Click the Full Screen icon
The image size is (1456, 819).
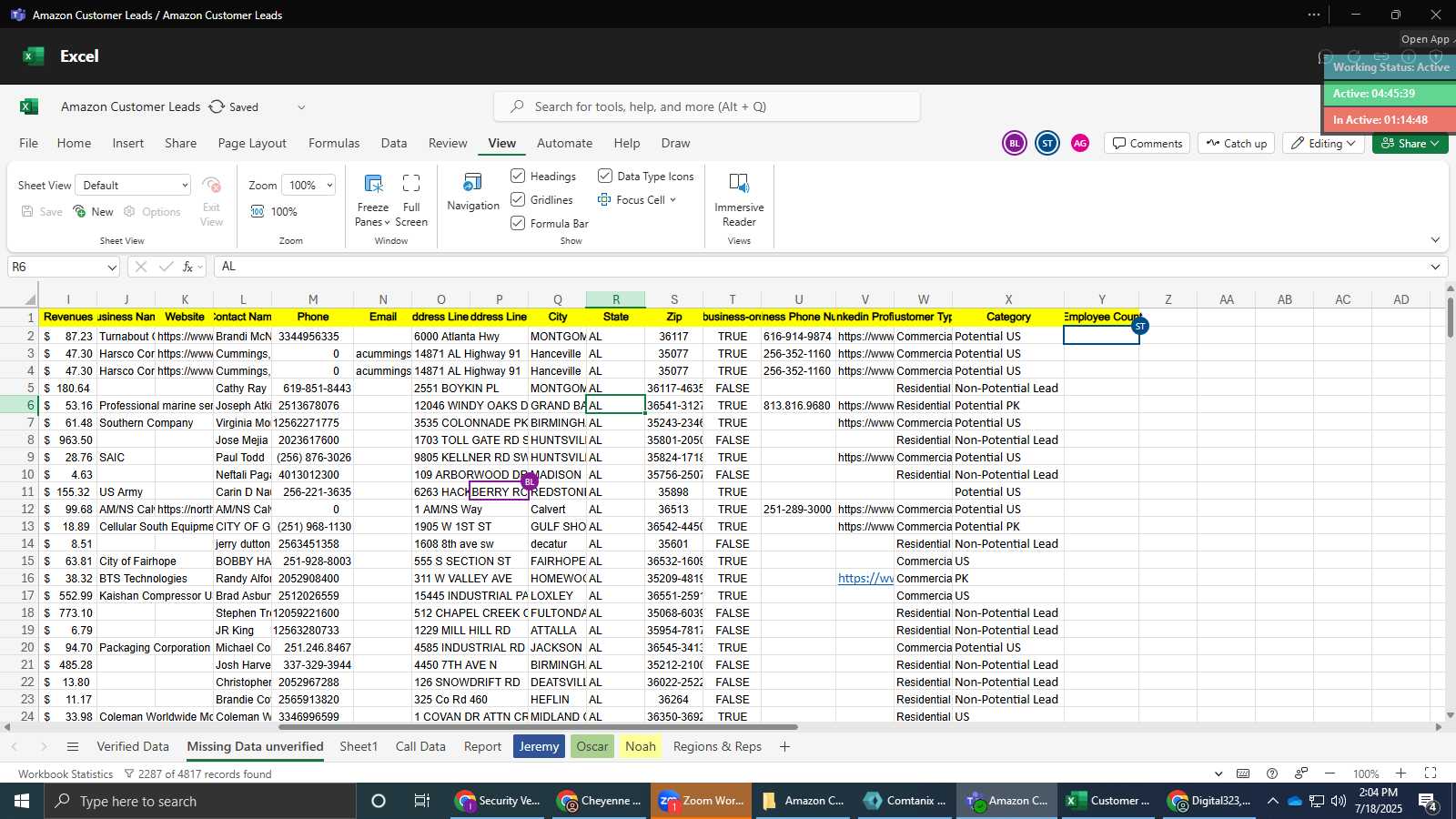[x=411, y=183]
